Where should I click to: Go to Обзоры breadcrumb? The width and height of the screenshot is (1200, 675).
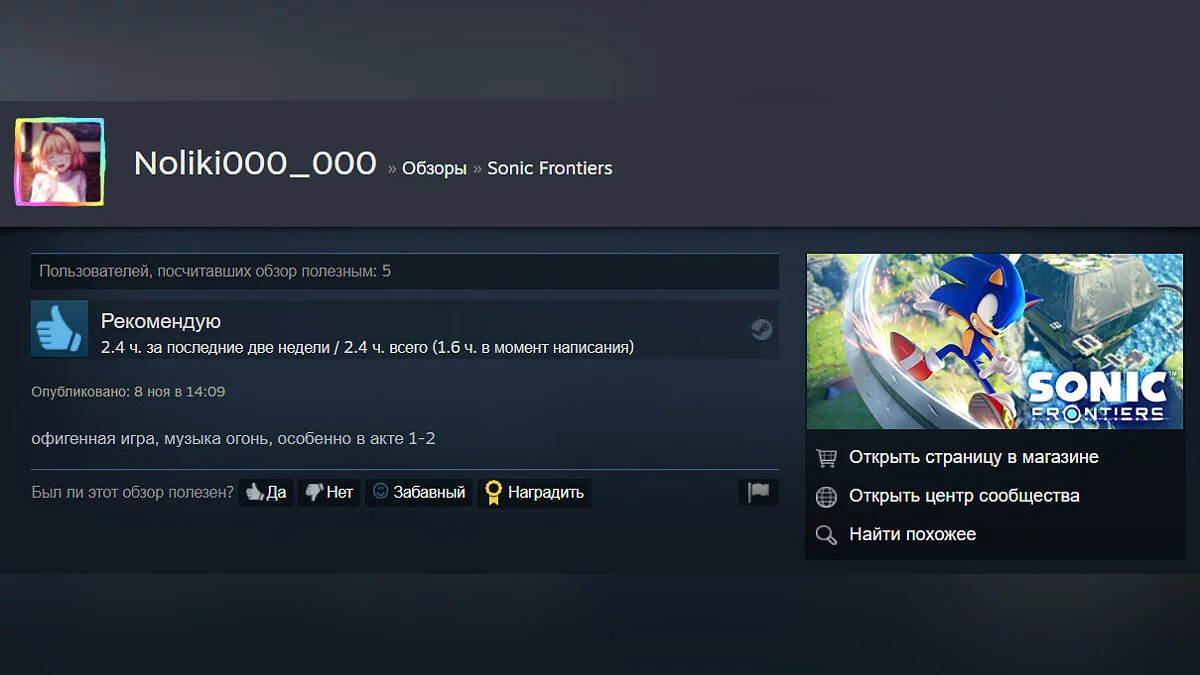(x=434, y=168)
